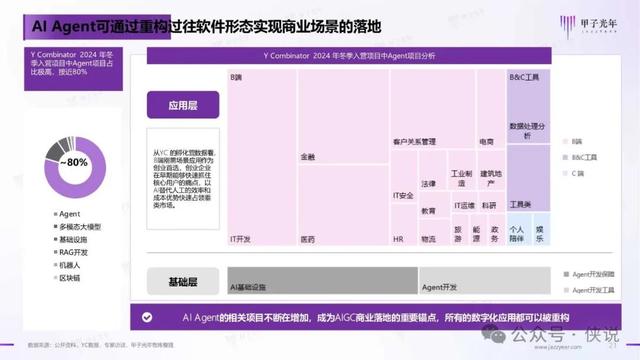
Task: Click the 金融 treemap block
Action: pyautogui.click(x=343, y=117)
